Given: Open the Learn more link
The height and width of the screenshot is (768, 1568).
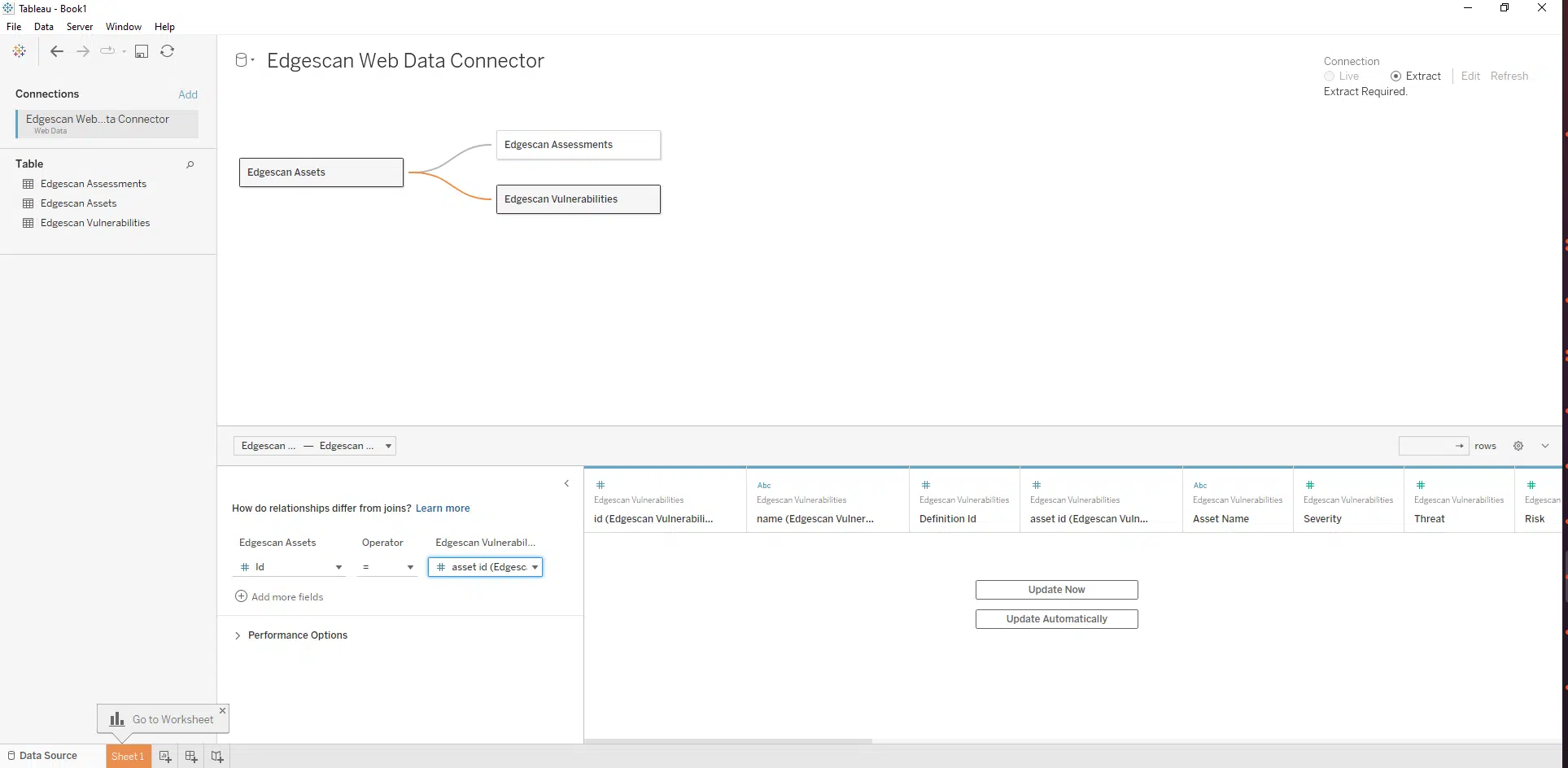Looking at the screenshot, I should click(x=443, y=508).
